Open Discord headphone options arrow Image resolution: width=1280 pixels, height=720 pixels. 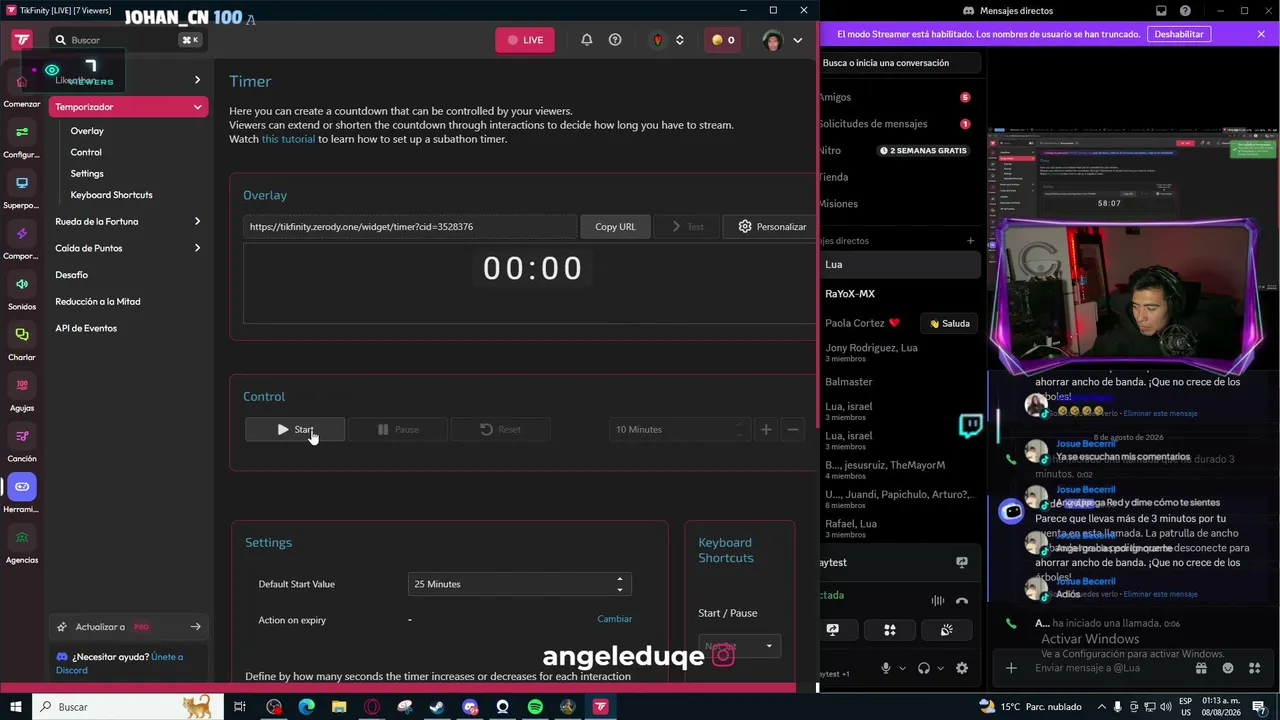click(x=941, y=668)
